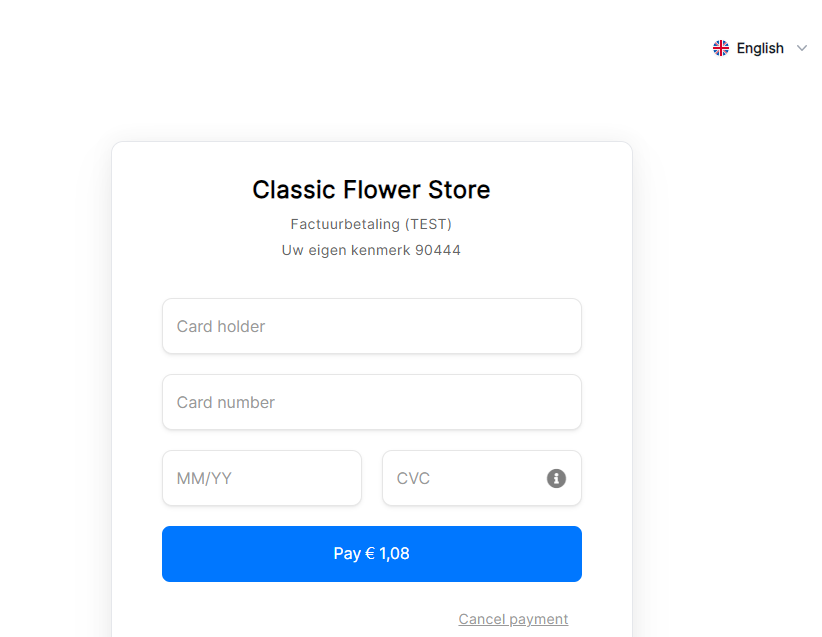Select the Card number input
Image resolution: width=822 pixels, height=637 pixels.
372,402
